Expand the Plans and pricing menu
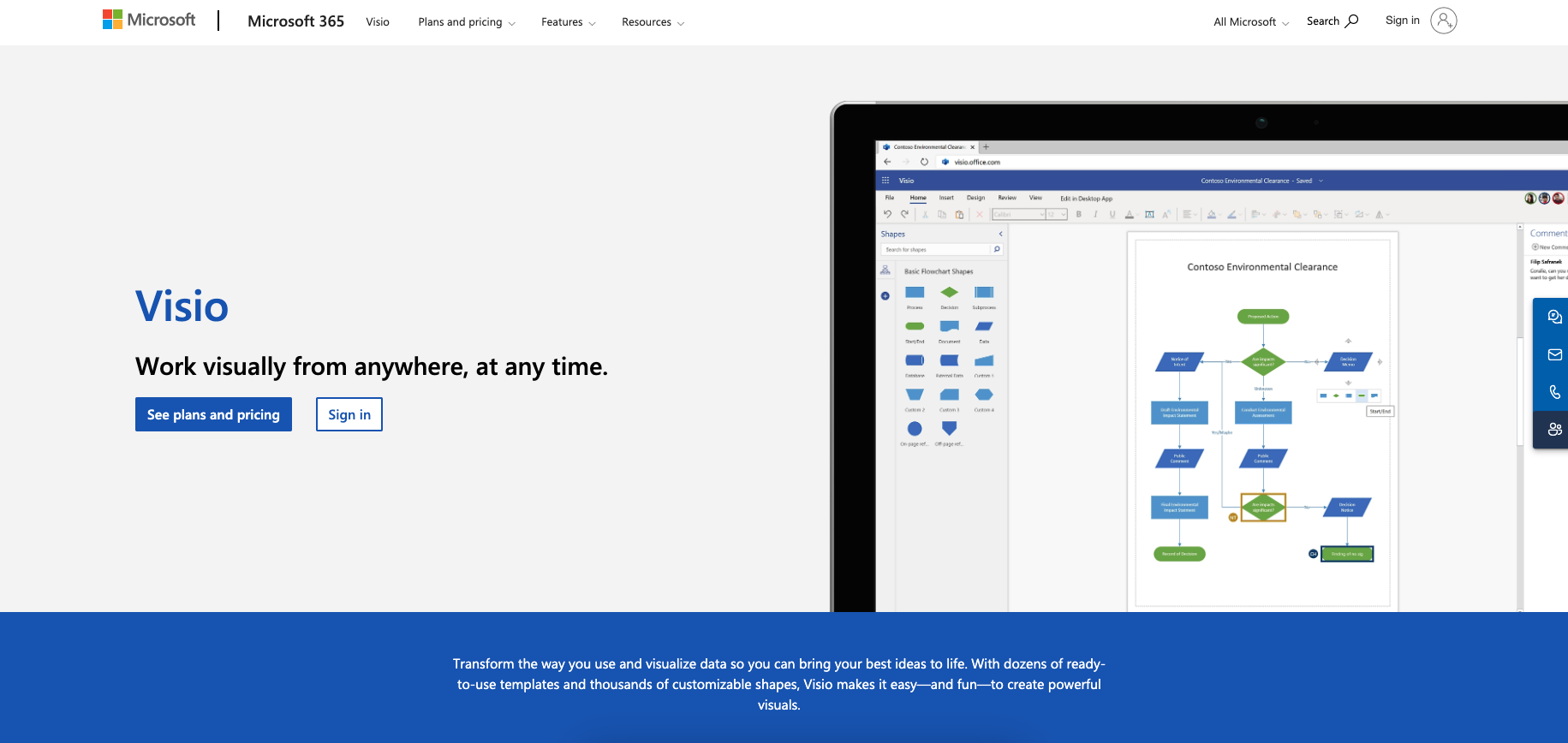 467,22
